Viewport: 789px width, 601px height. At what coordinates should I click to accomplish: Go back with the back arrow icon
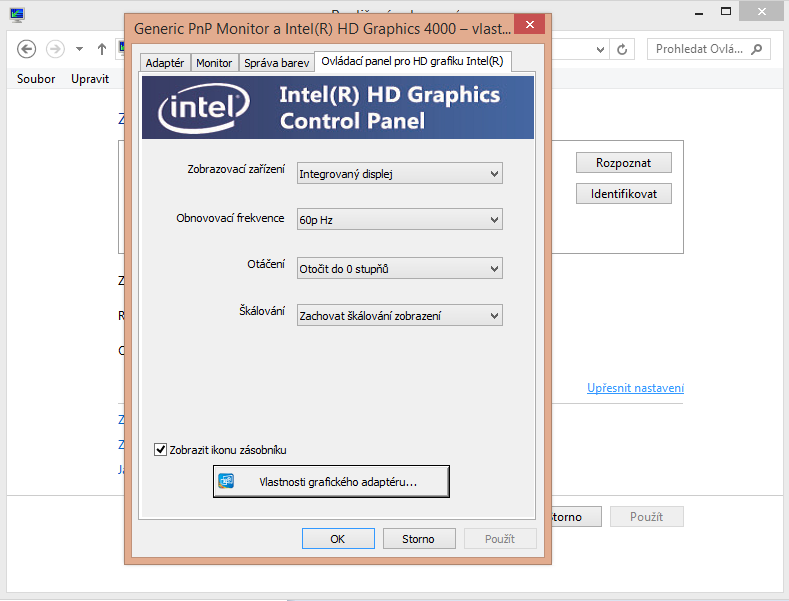point(26,49)
